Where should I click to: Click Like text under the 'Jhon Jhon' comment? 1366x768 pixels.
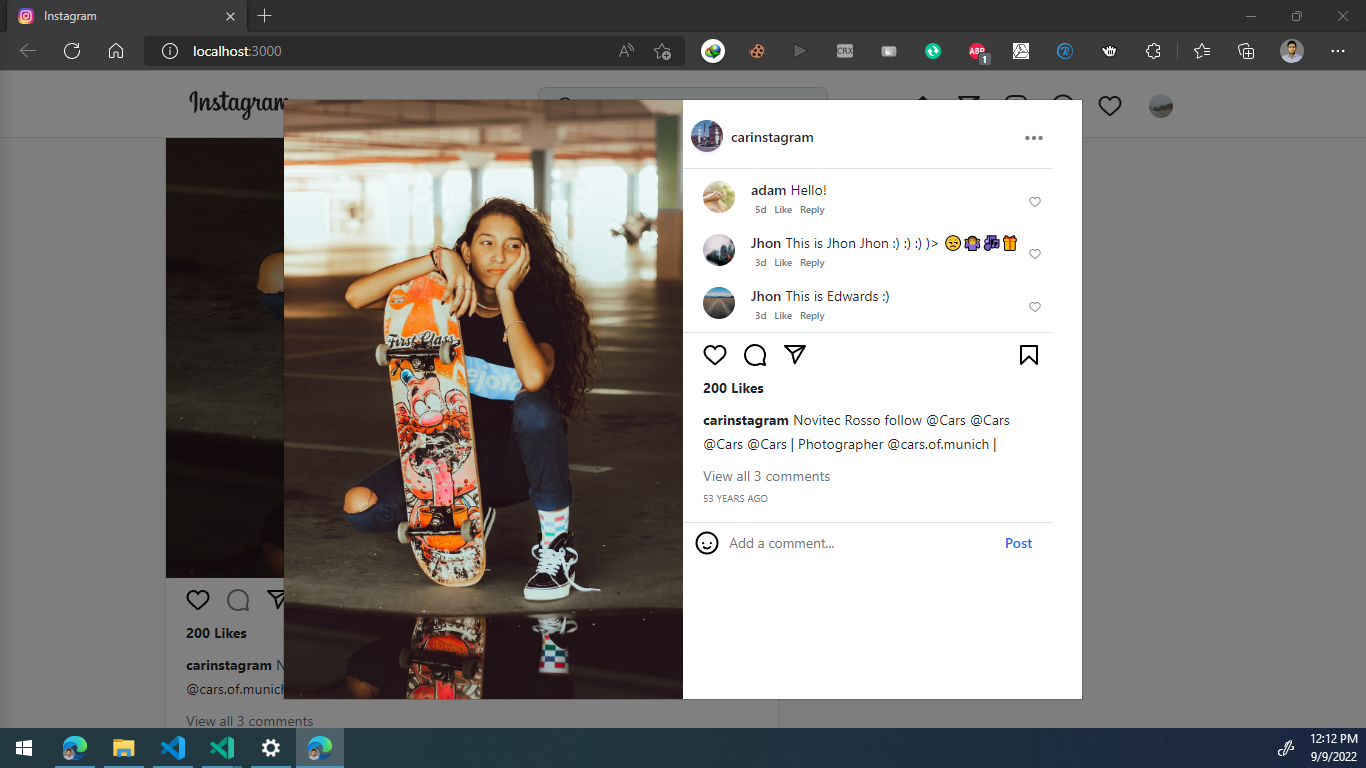(783, 263)
